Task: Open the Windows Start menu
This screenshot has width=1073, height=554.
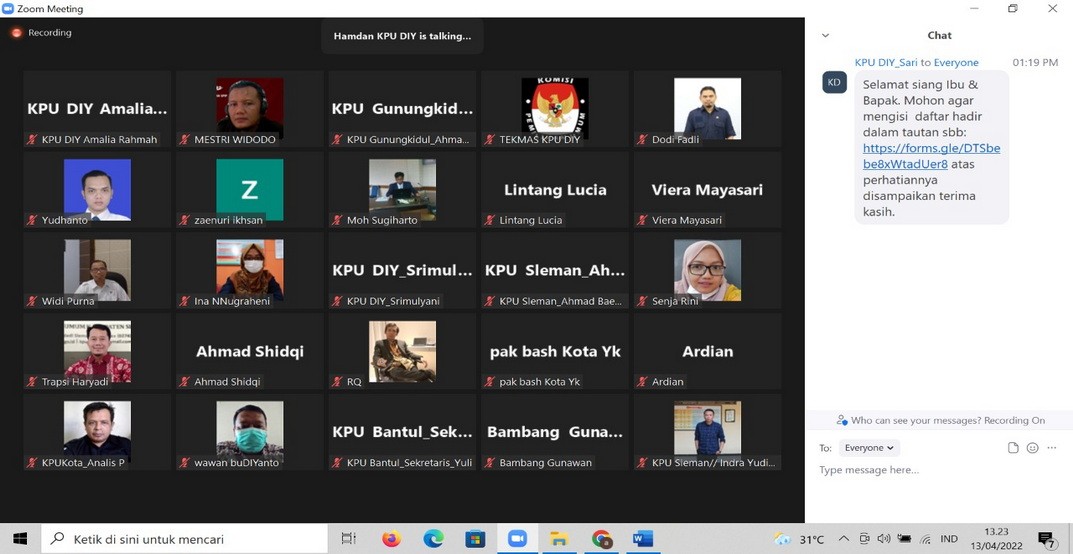Action: tap(20, 539)
